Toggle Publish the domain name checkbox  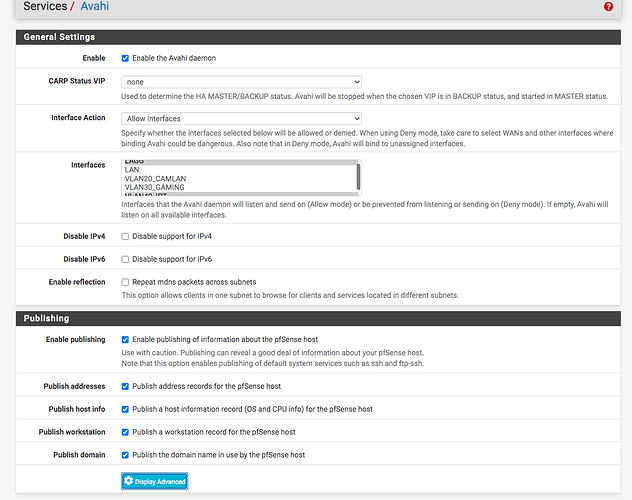click(125, 455)
